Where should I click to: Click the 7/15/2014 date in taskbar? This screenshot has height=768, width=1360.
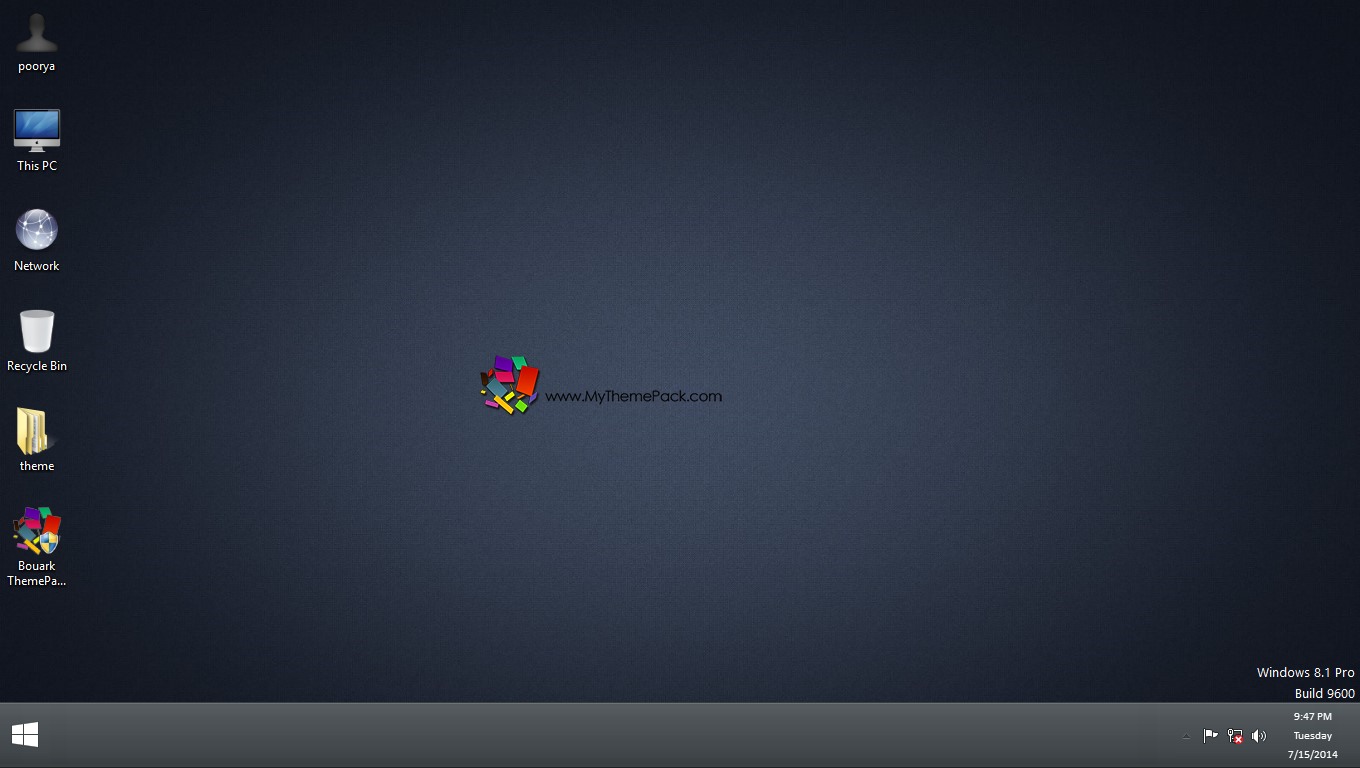[x=1312, y=754]
